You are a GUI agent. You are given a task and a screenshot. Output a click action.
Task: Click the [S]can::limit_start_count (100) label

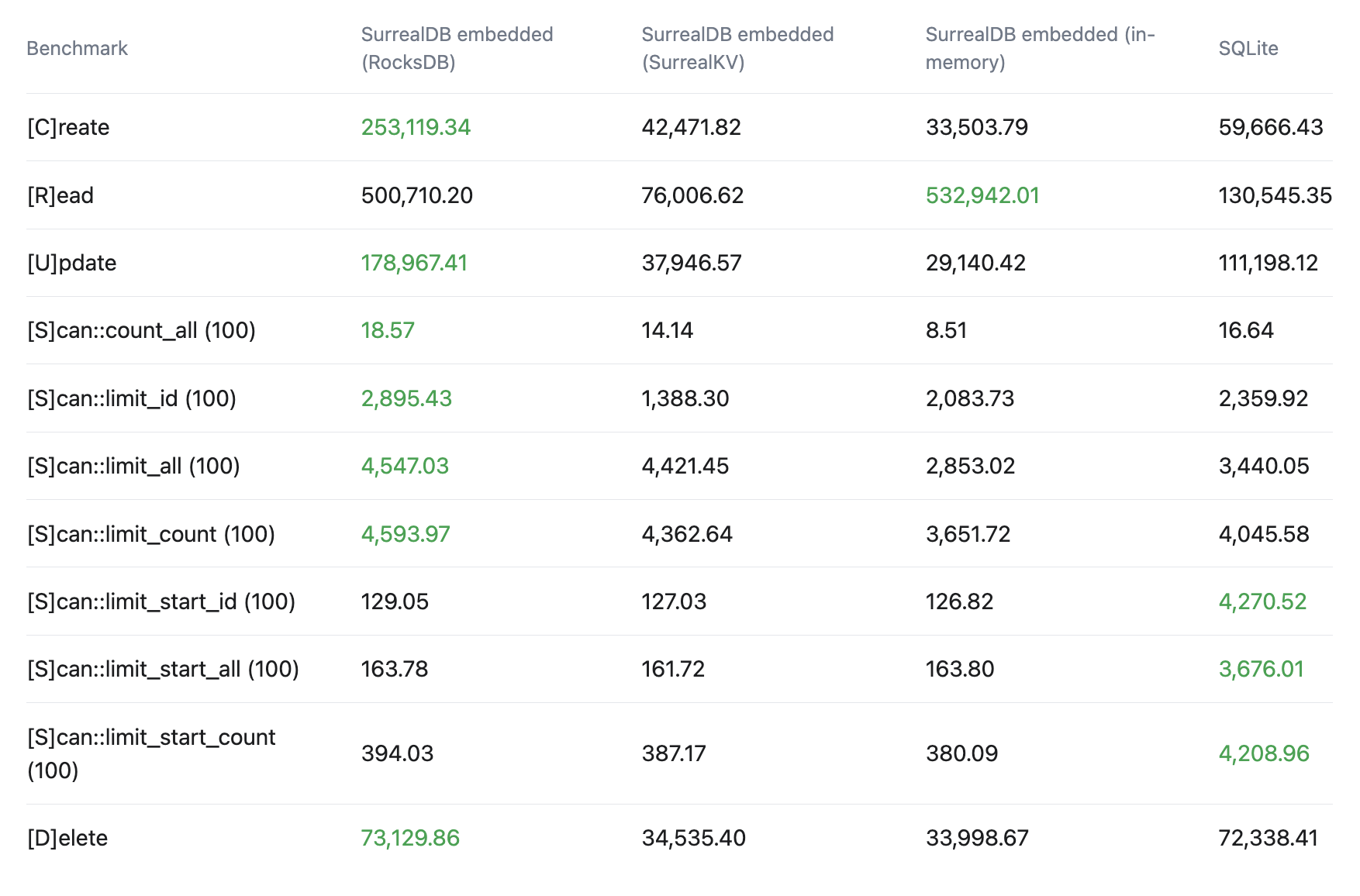[151, 753]
